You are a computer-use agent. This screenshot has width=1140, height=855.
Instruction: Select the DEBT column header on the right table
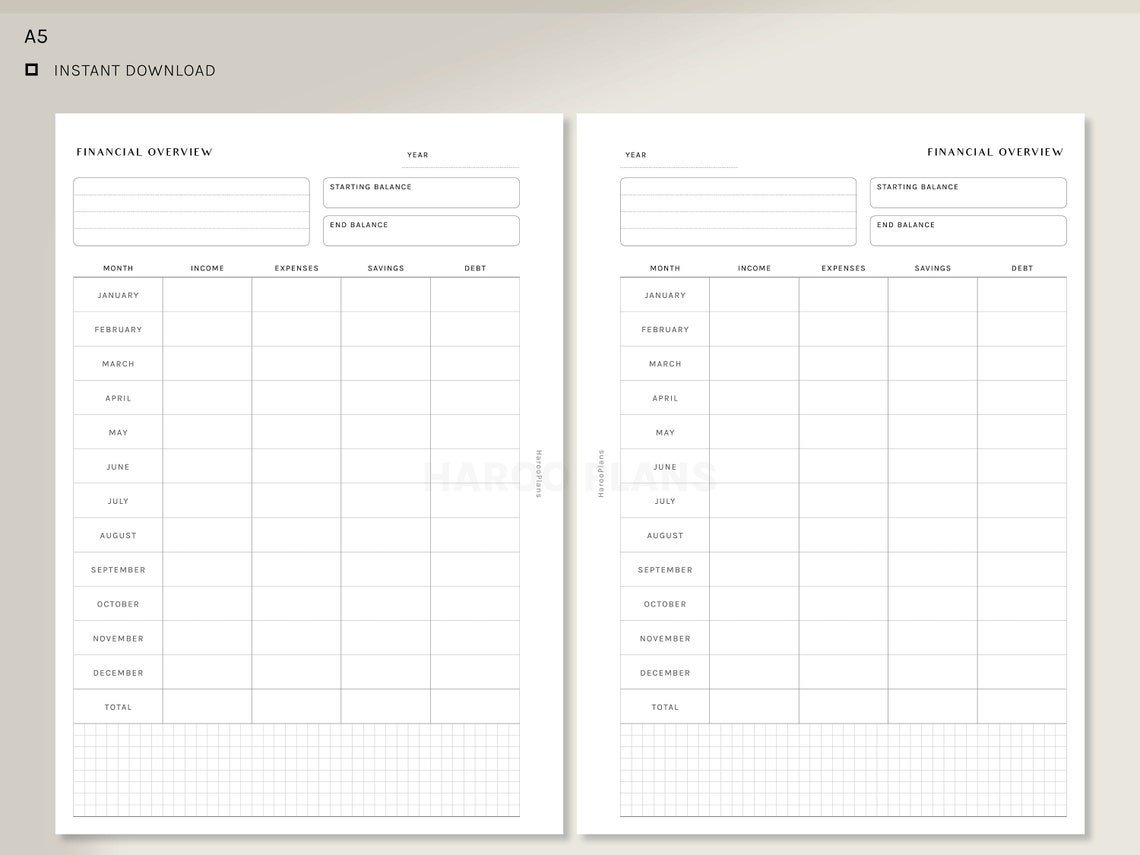point(1021,268)
